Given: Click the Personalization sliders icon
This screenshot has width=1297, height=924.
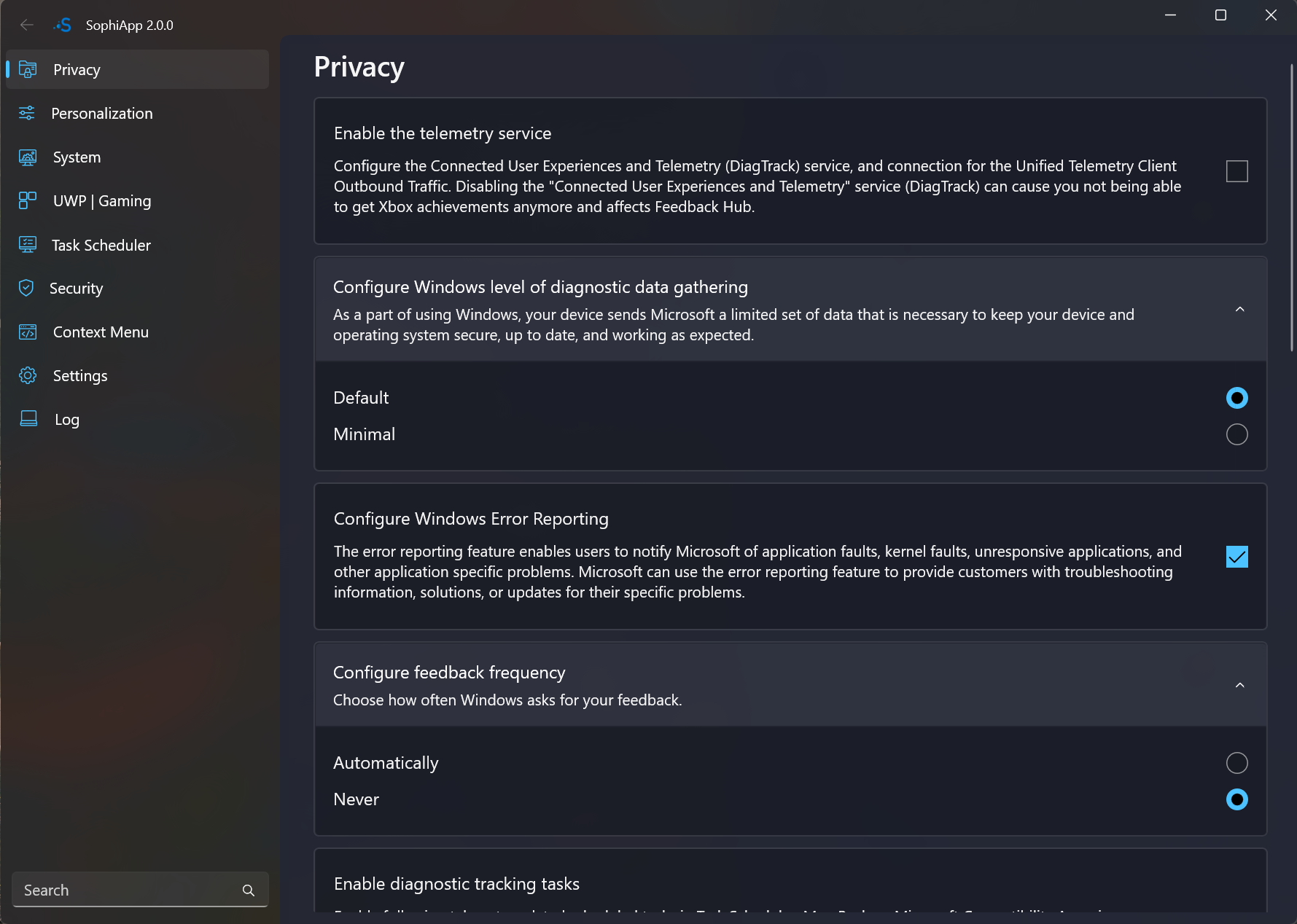Looking at the screenshot, I should pos(27,113).
